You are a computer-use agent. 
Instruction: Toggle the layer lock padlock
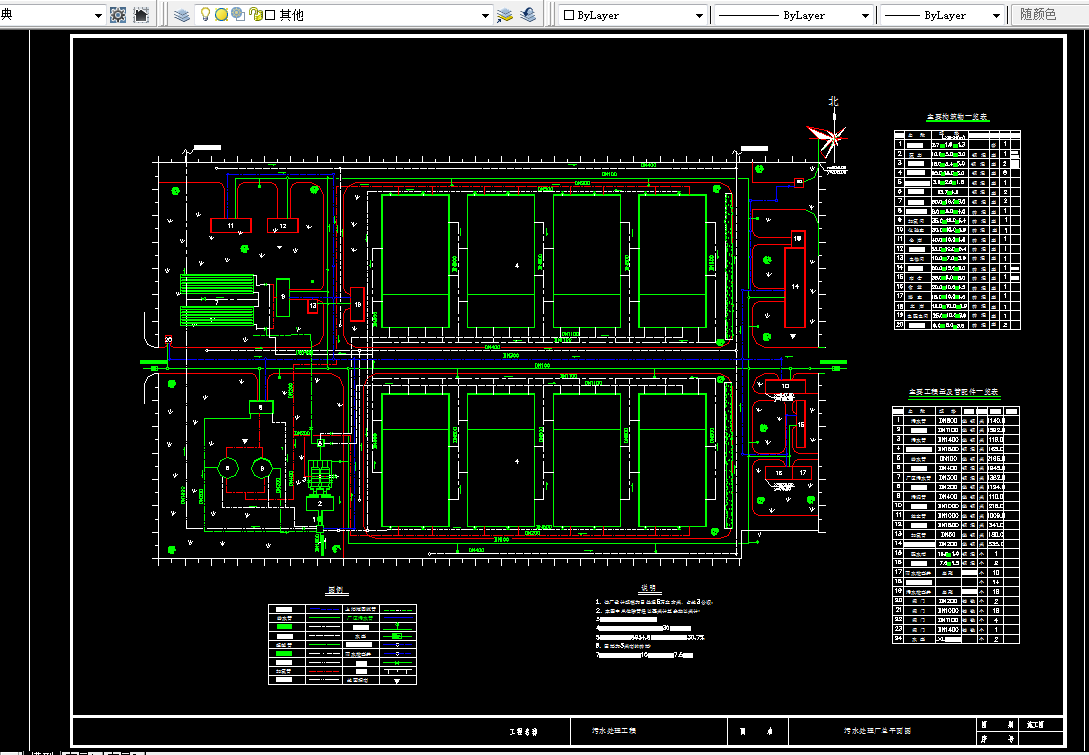pos(255,15)
